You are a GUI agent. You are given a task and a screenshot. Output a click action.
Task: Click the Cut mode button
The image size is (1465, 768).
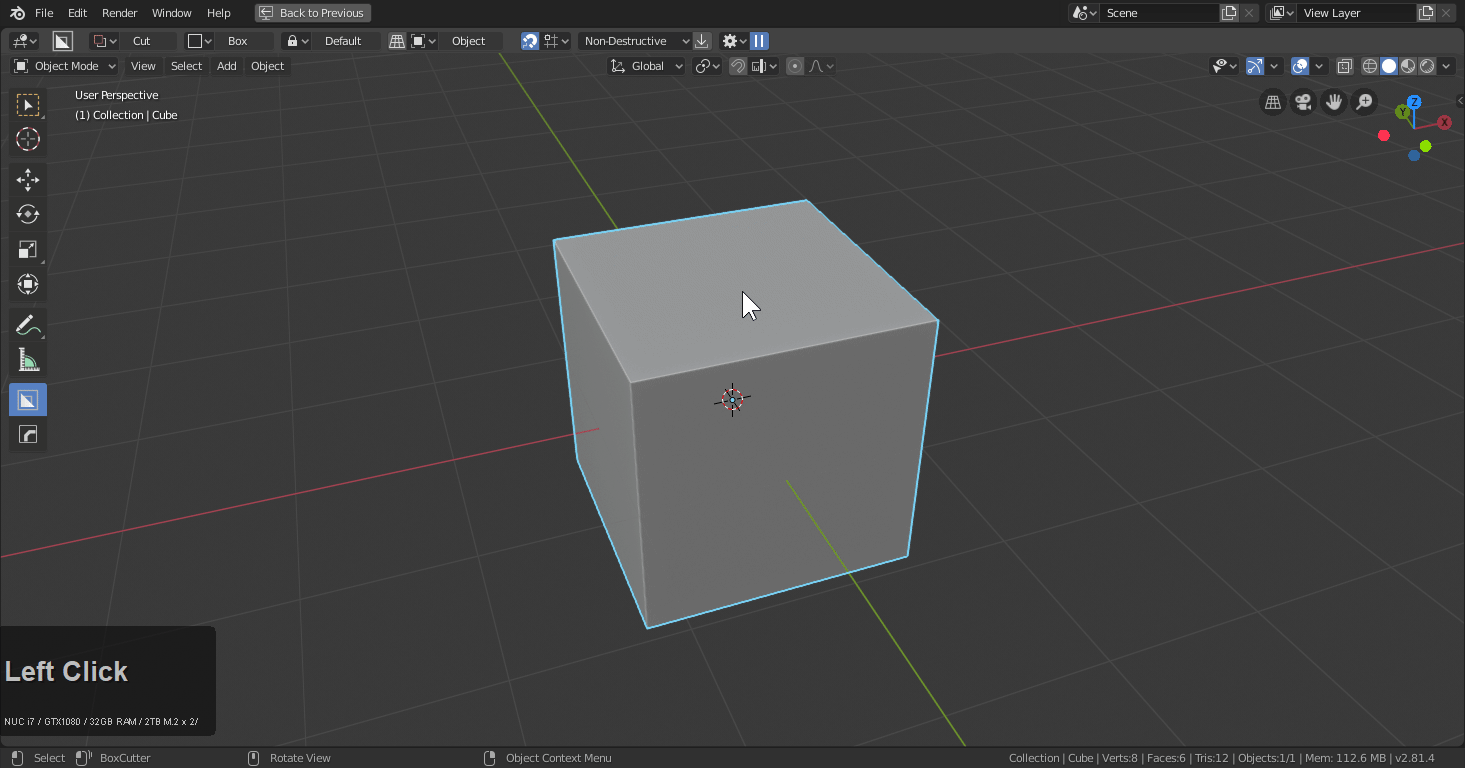[142, 41]
